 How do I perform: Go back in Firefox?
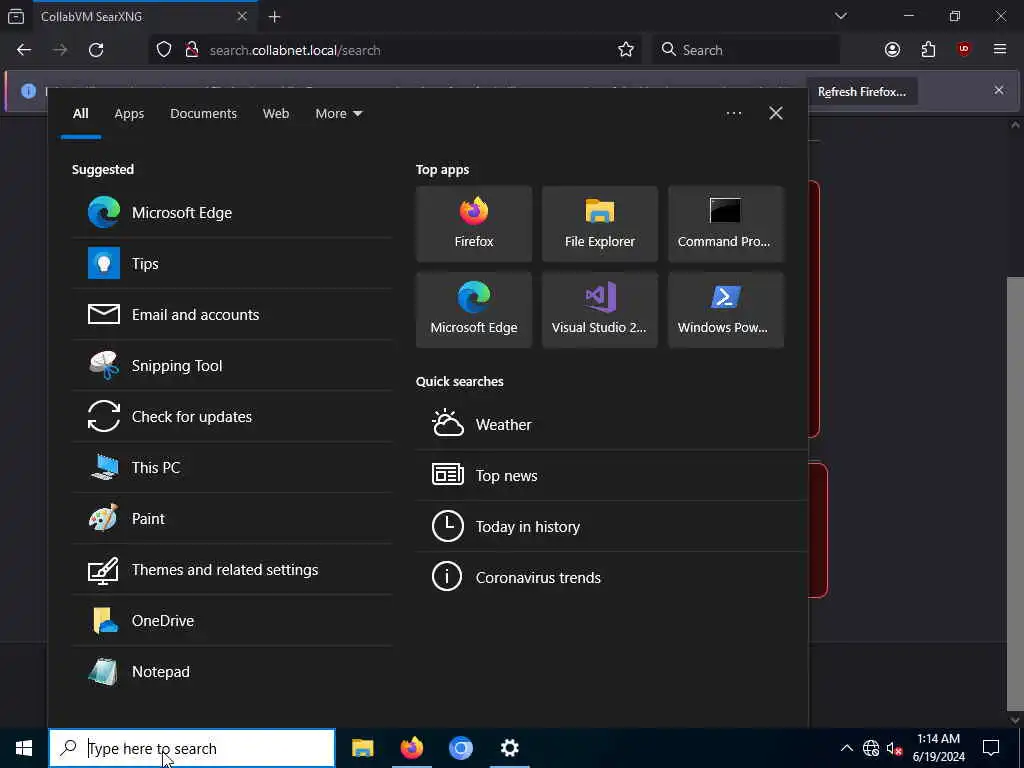24,50
